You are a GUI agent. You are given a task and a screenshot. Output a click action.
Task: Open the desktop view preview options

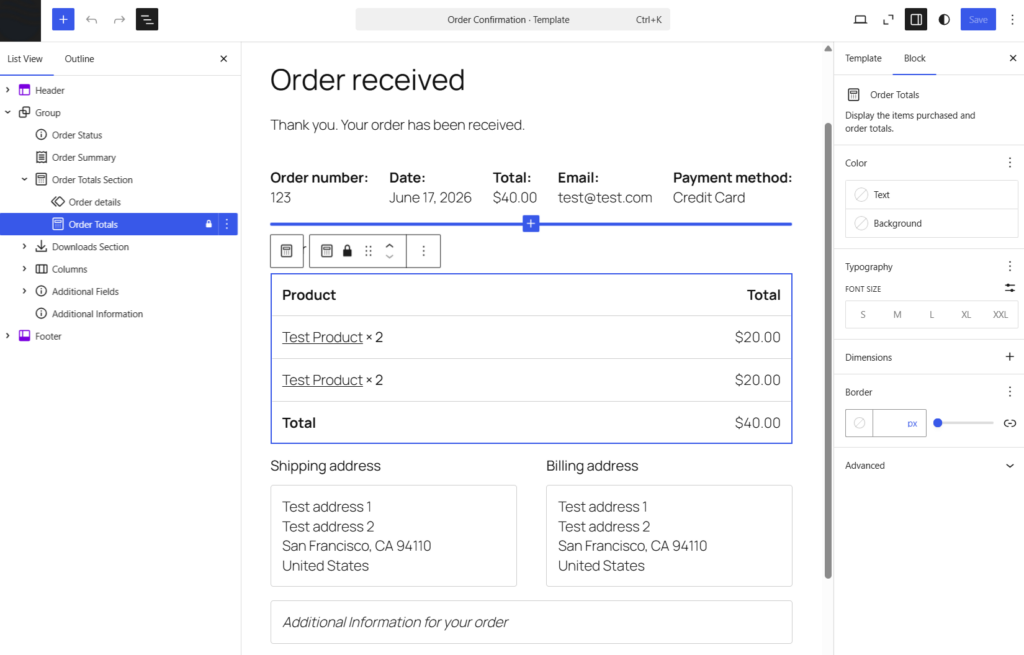861,20
